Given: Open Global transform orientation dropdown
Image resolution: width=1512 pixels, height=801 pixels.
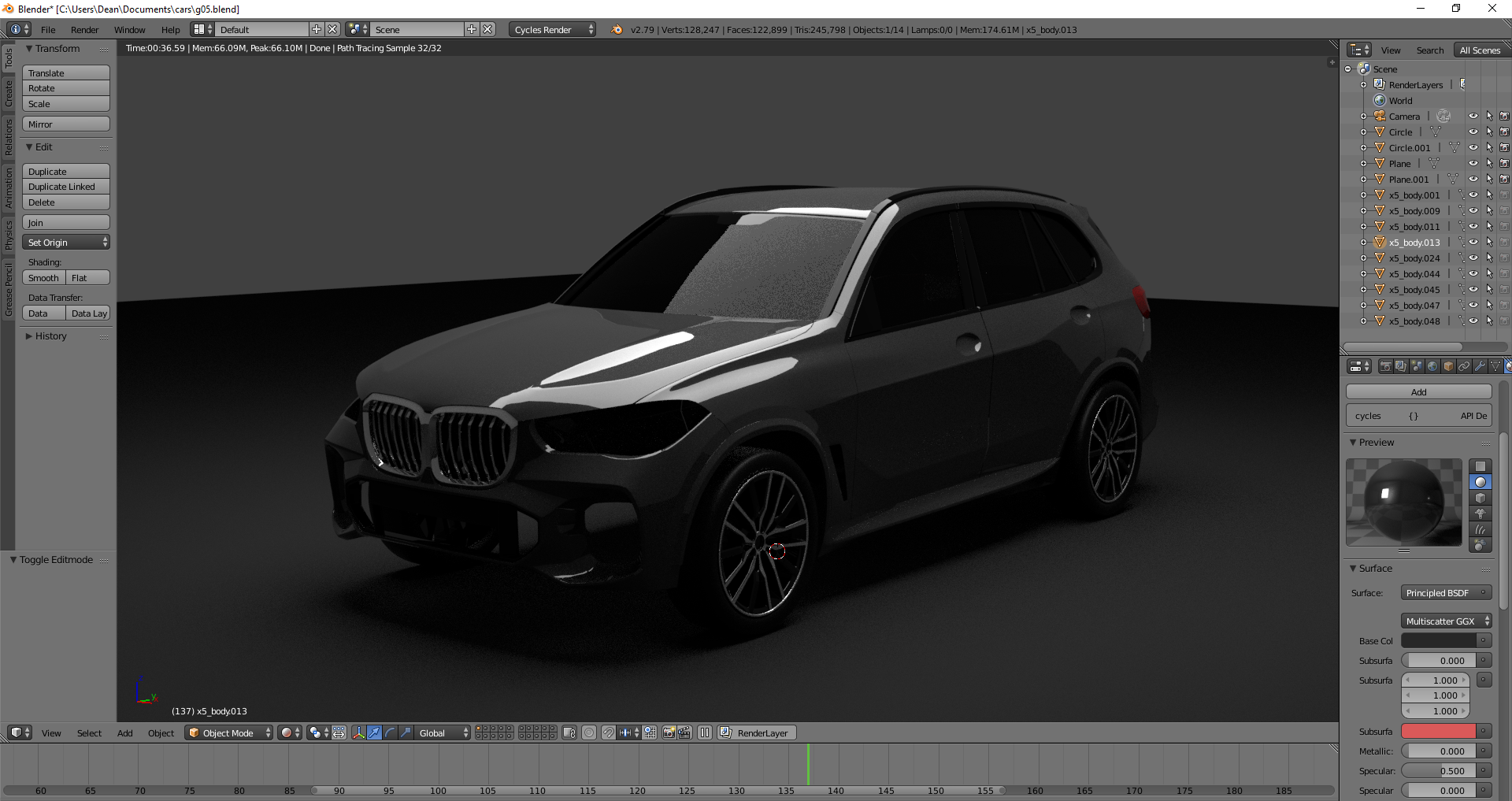Looking at the screenshot, I should pos(443,732).
